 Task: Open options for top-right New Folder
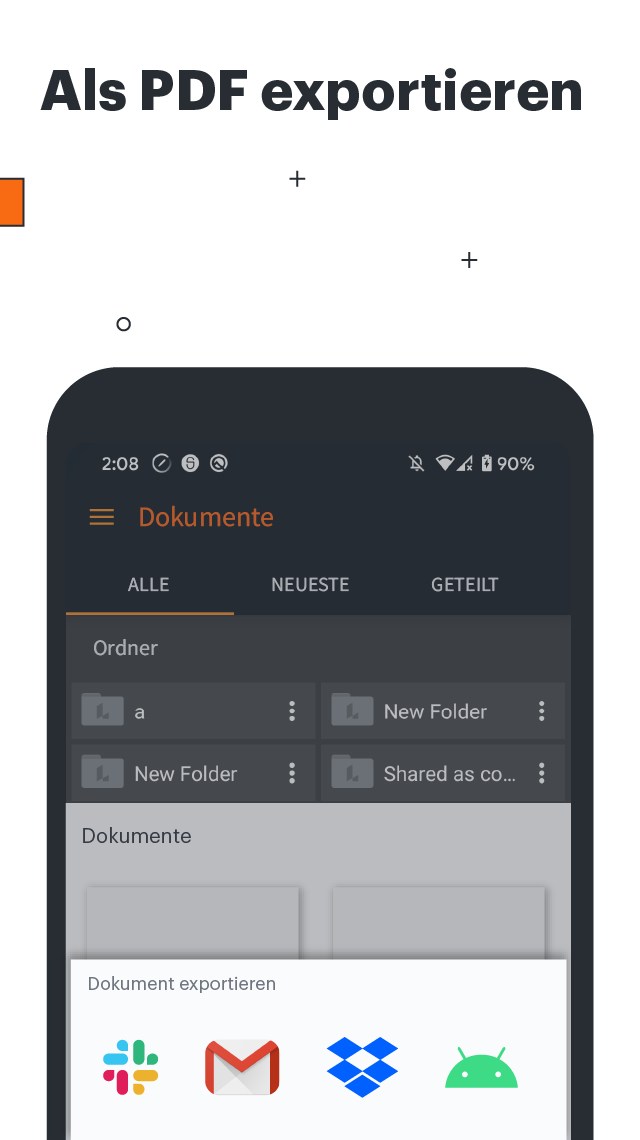[542, 711]
